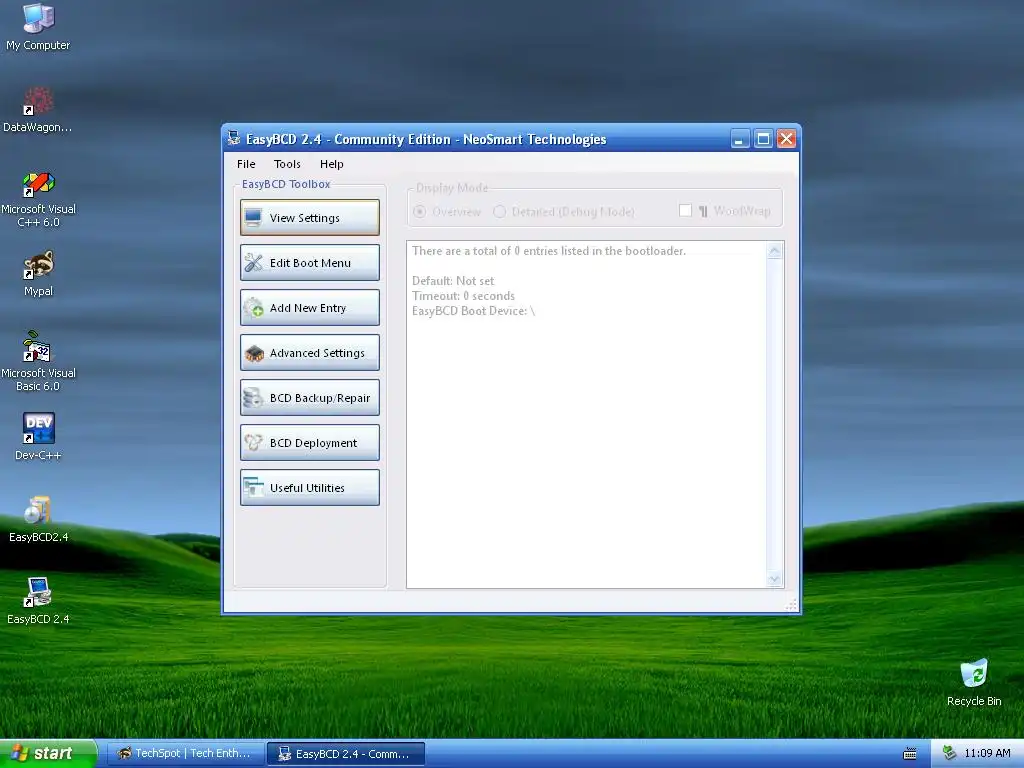Viewport: 1024px width, 768px height.
Task: Select Microsoft Visual Basic 6.0 icon
Action: click(38, 361)
